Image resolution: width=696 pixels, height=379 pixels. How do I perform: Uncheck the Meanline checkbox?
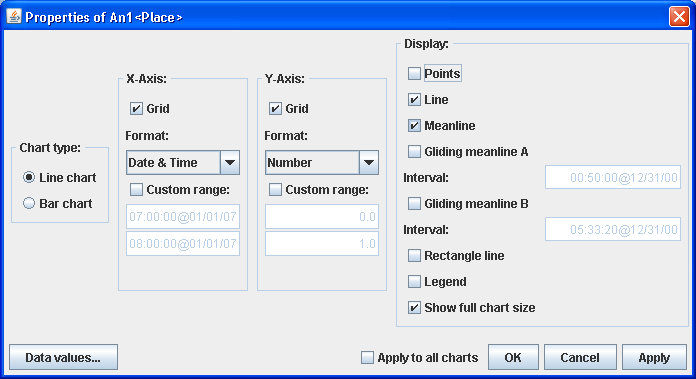414,126
